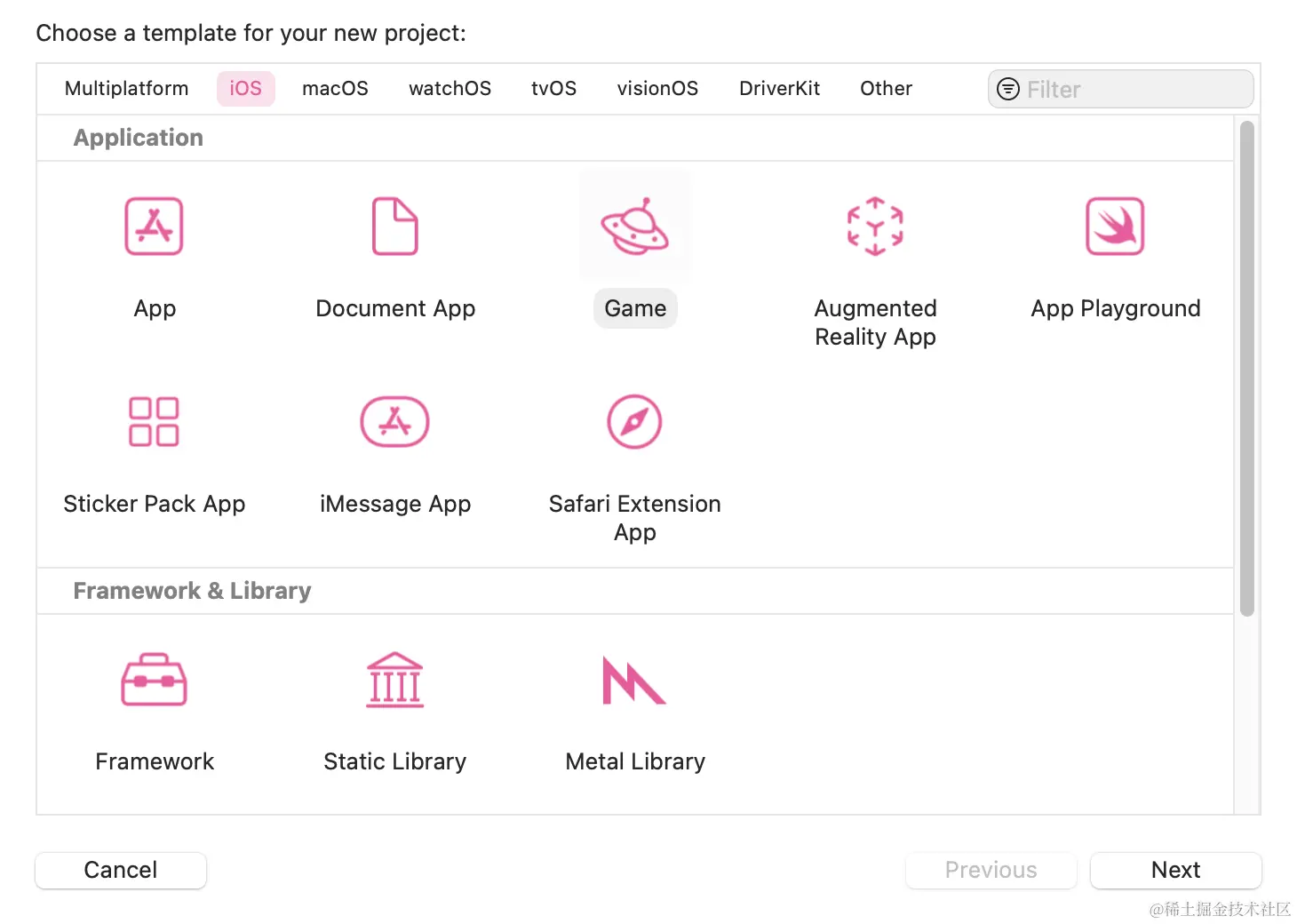This screenshot has height=924, width=1297.
Task: Click the Previous button
Action: [x=991, y=870]
